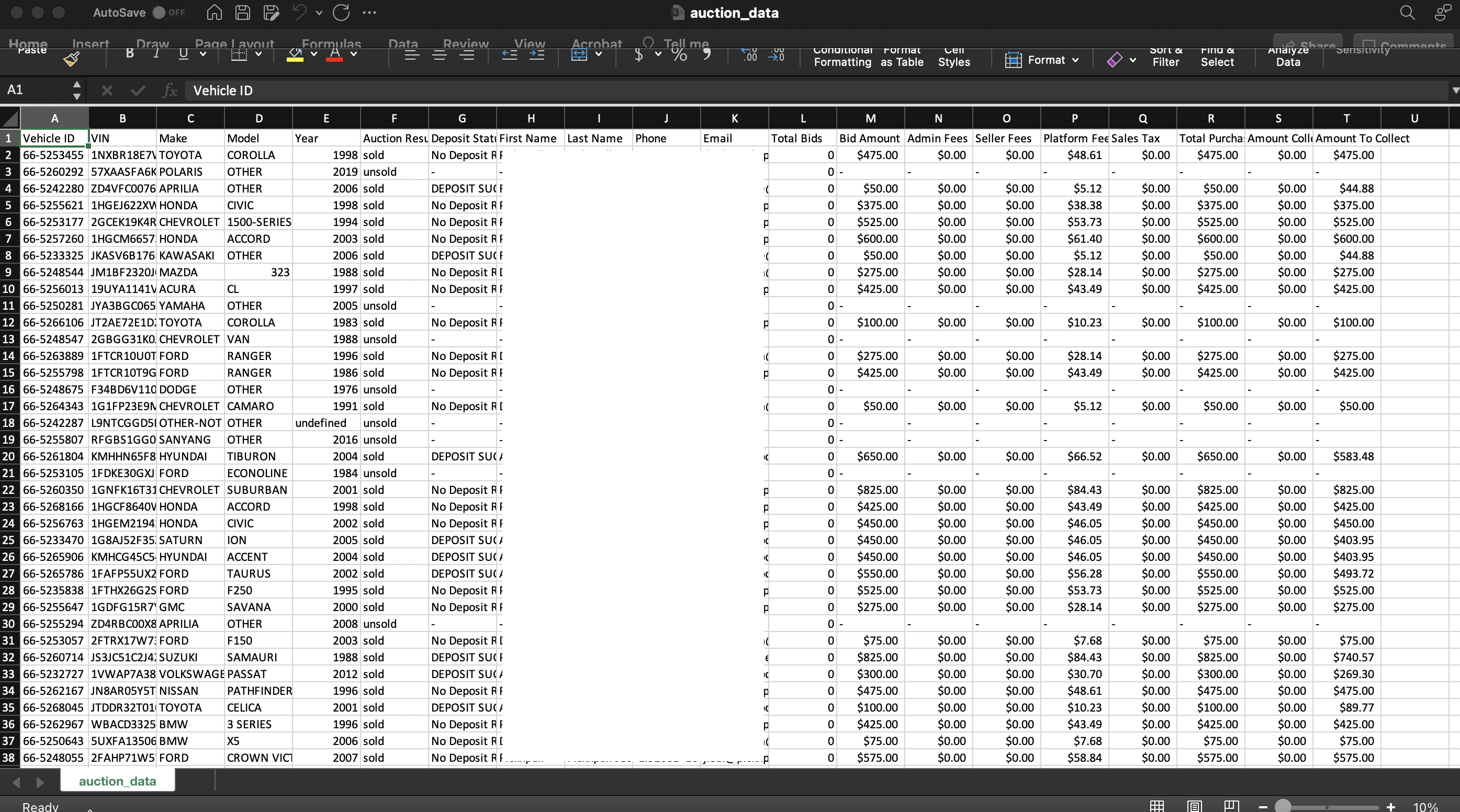Switch to Page Layout view in status bar
This screenshot has width=1460, height=812.
point(1194,806)
